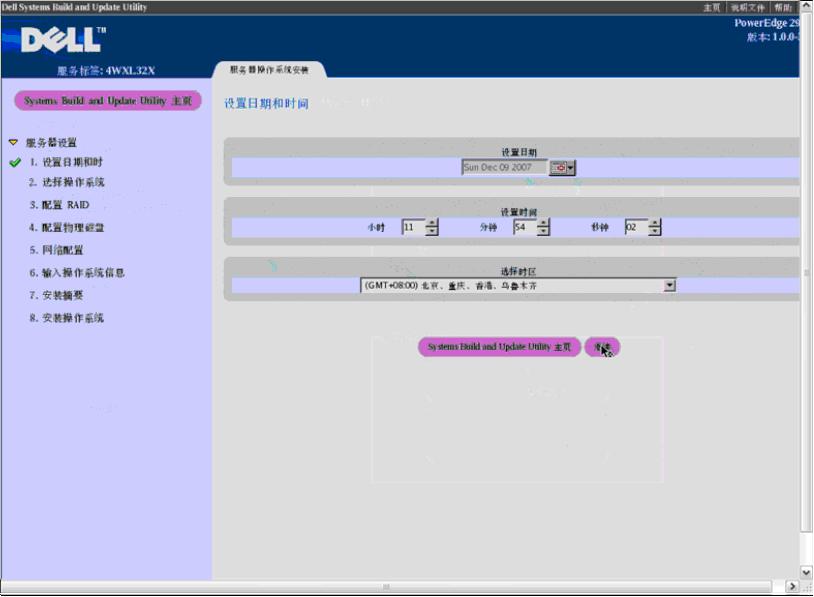Decrease the 秒钟 second value by one
Image resolution: width=814 pixels, height=597 pixels.
tap(655, 231)
